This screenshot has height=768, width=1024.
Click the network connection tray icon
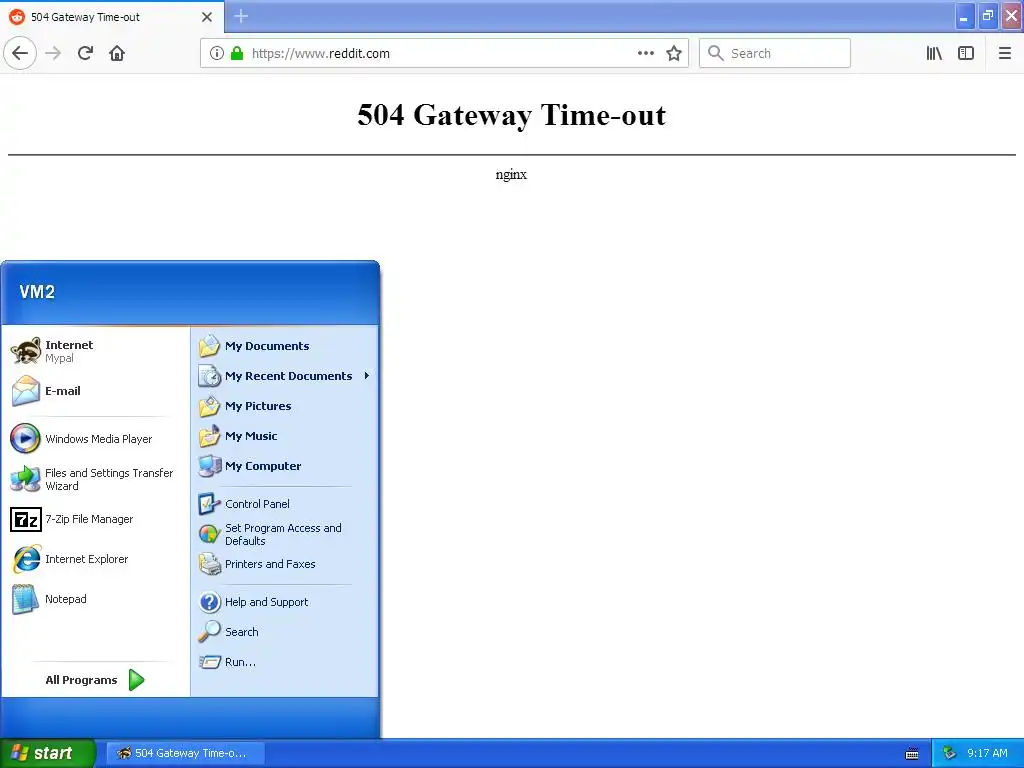(x=949, y=753)
